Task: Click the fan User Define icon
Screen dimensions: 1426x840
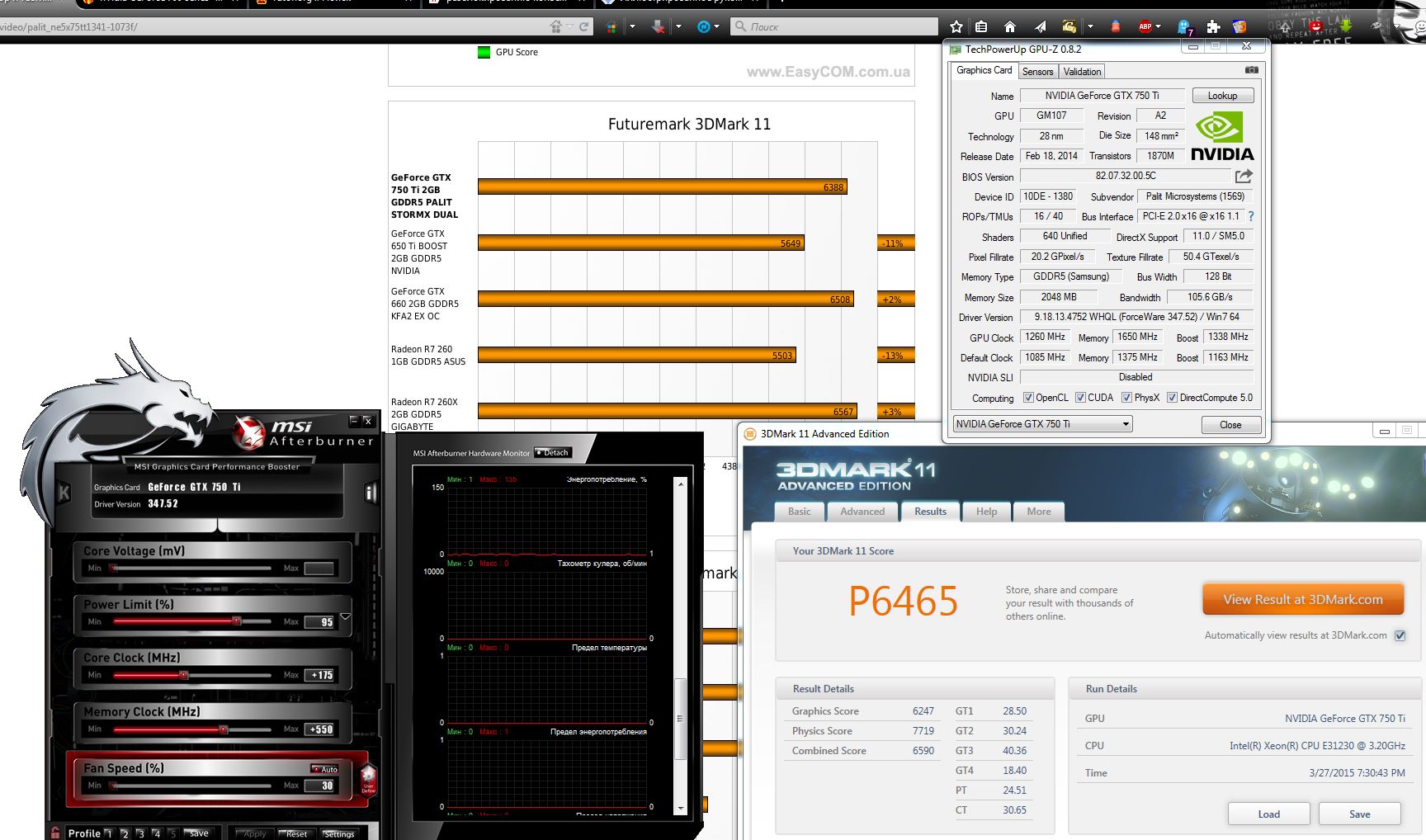Action: [x=368, y=779]
